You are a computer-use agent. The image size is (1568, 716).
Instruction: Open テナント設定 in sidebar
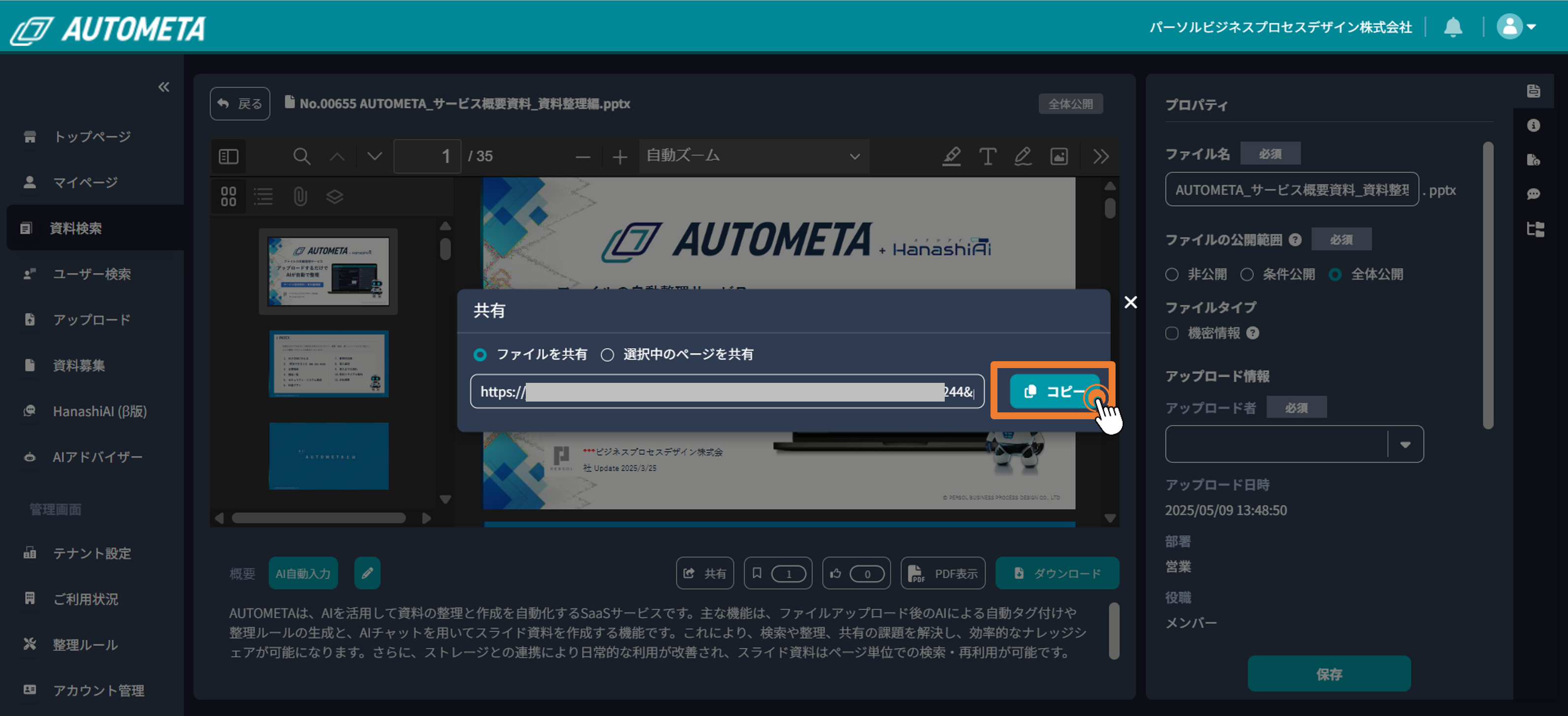pos(91,553)
